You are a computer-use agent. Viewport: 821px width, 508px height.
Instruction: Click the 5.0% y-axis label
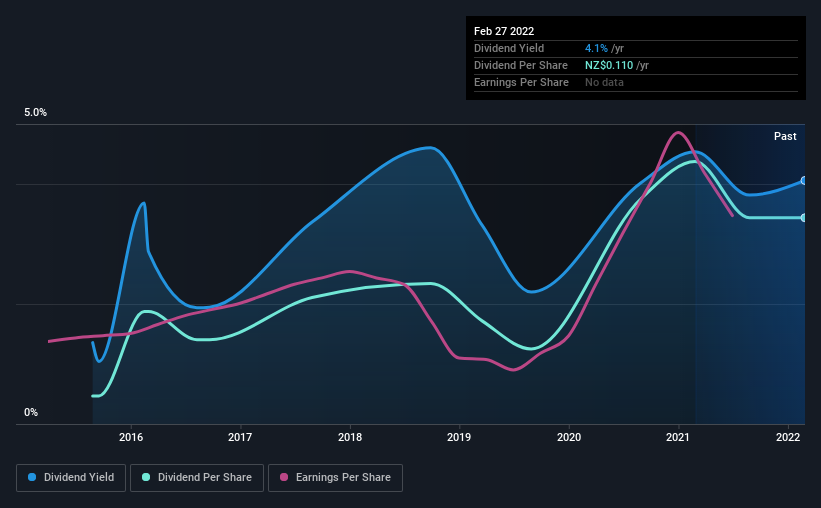35,113
